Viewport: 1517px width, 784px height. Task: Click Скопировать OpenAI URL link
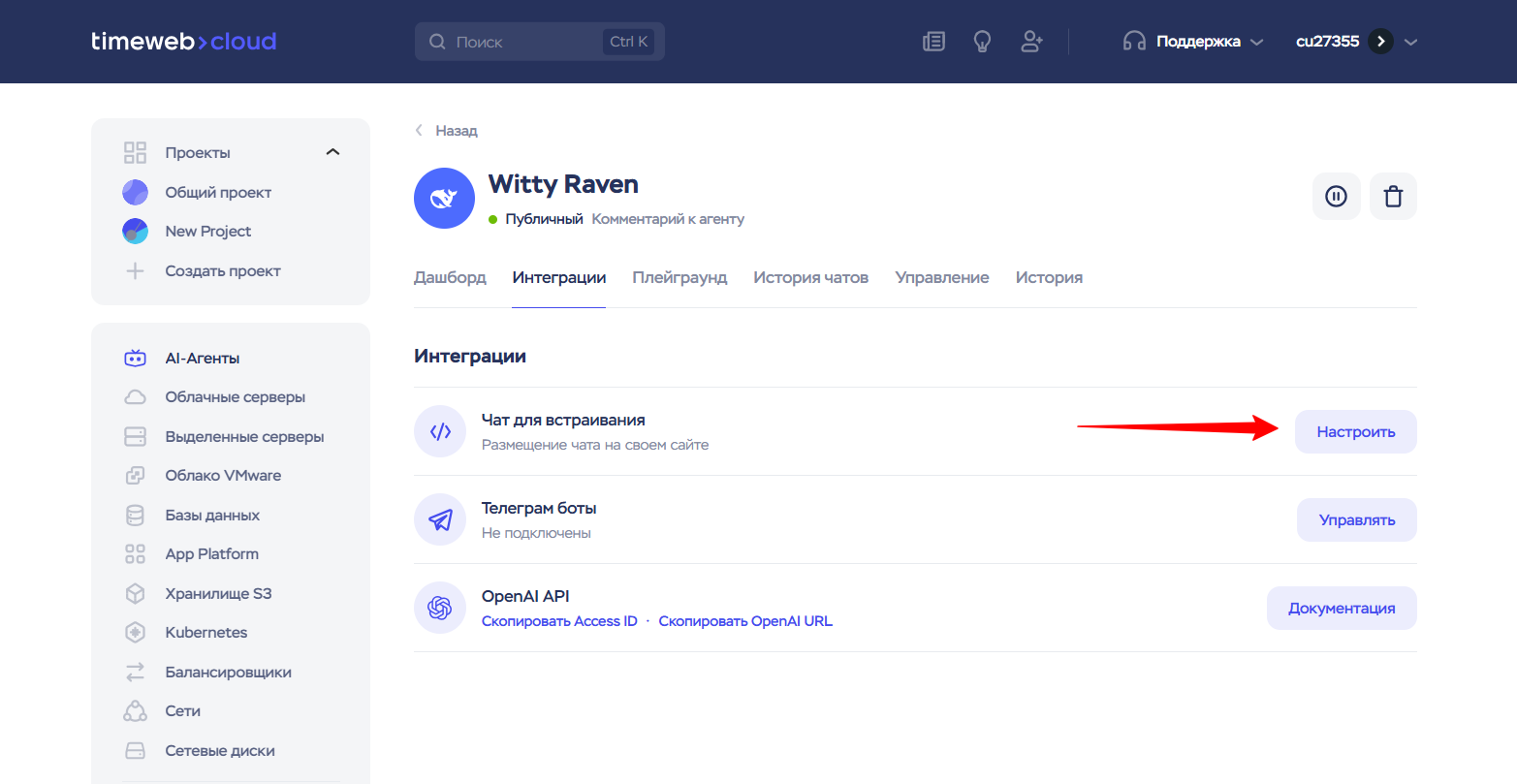pyautogui.click(x=744, y=621)
